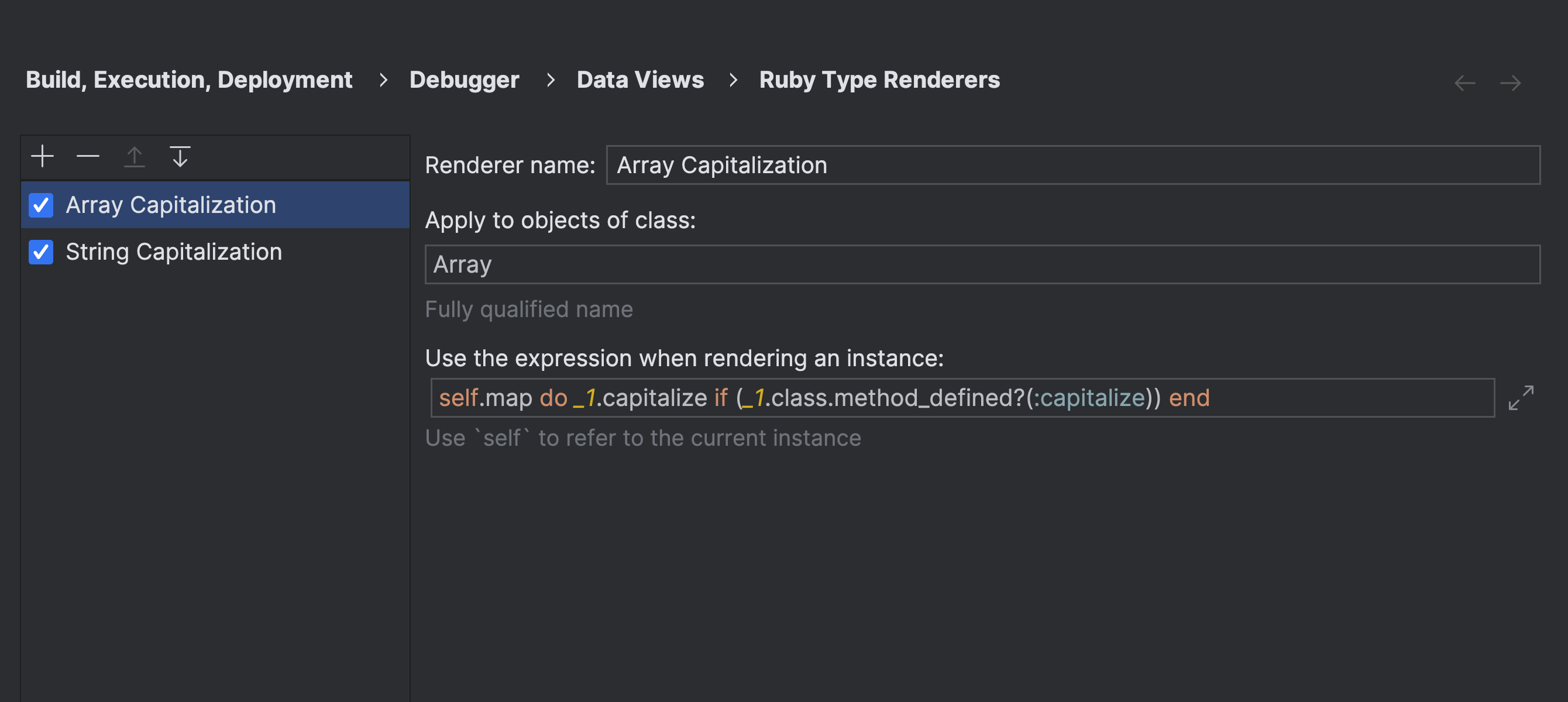Click the Ruby Type Renderers breadcrumb
This screenshot has width=1568, height=702.
coord(879,80)
